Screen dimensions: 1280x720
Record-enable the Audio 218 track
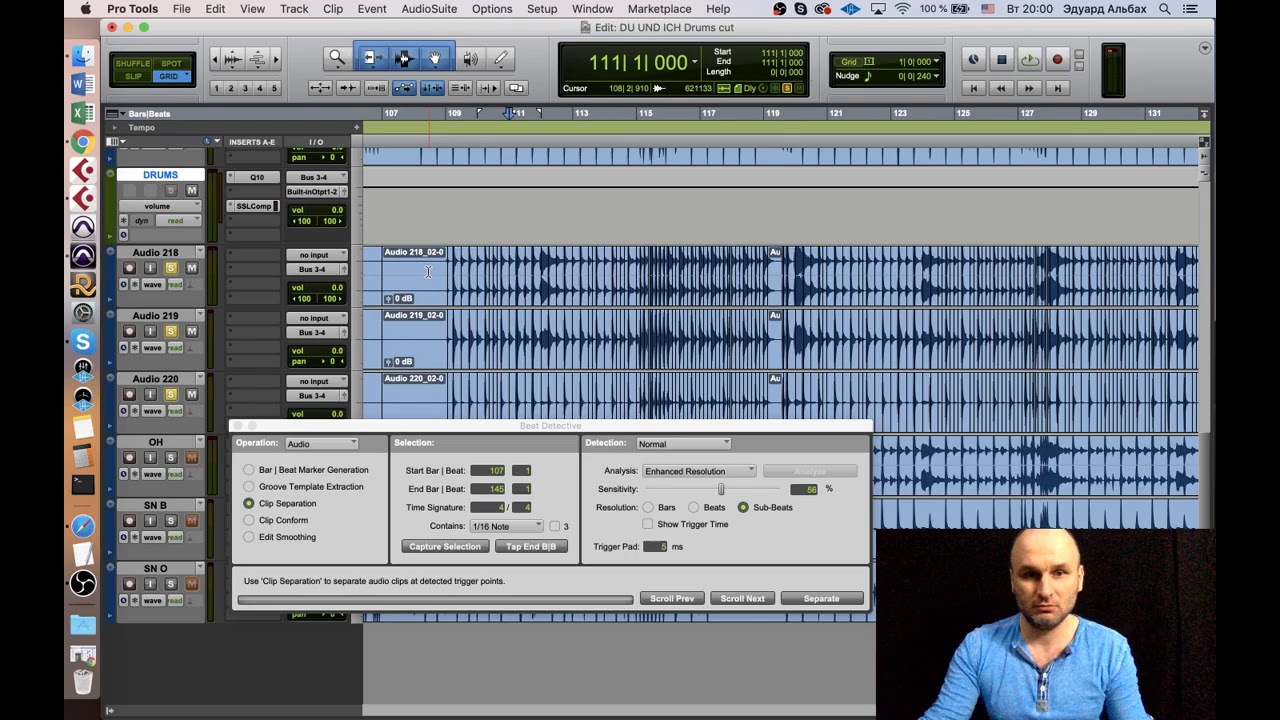point(129,268)
